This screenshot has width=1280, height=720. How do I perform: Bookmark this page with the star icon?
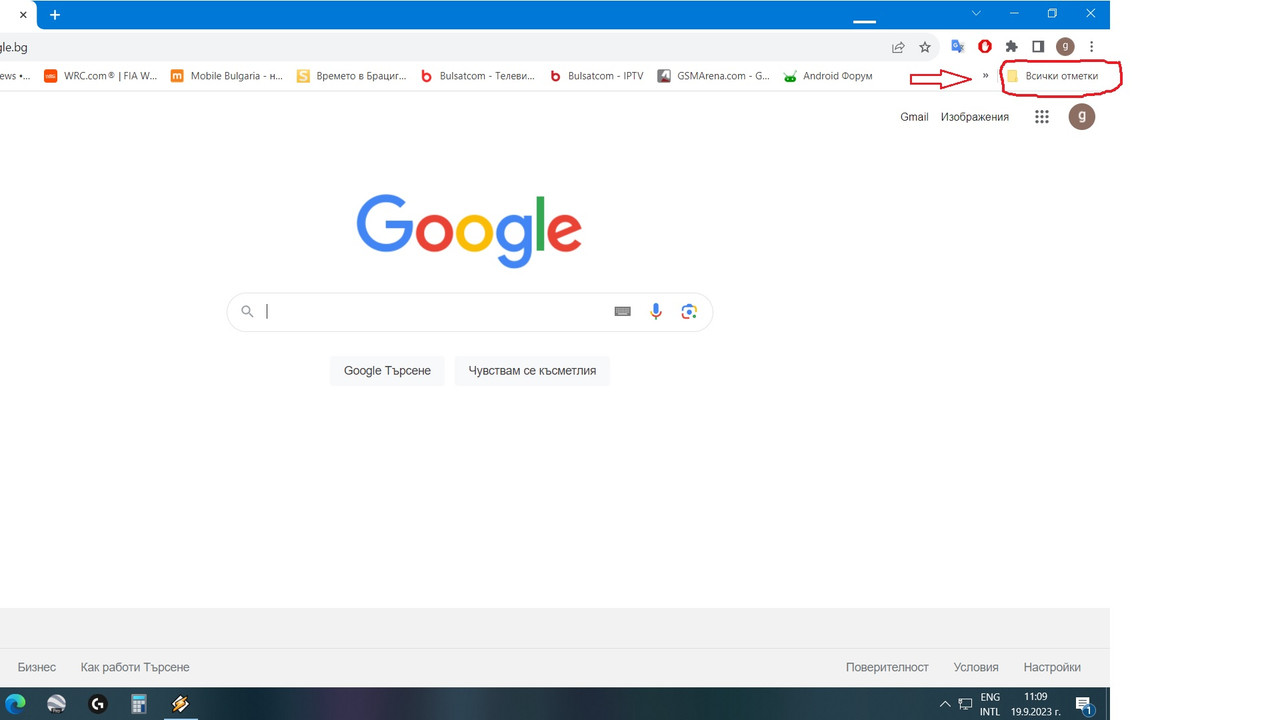click(925, 46)
